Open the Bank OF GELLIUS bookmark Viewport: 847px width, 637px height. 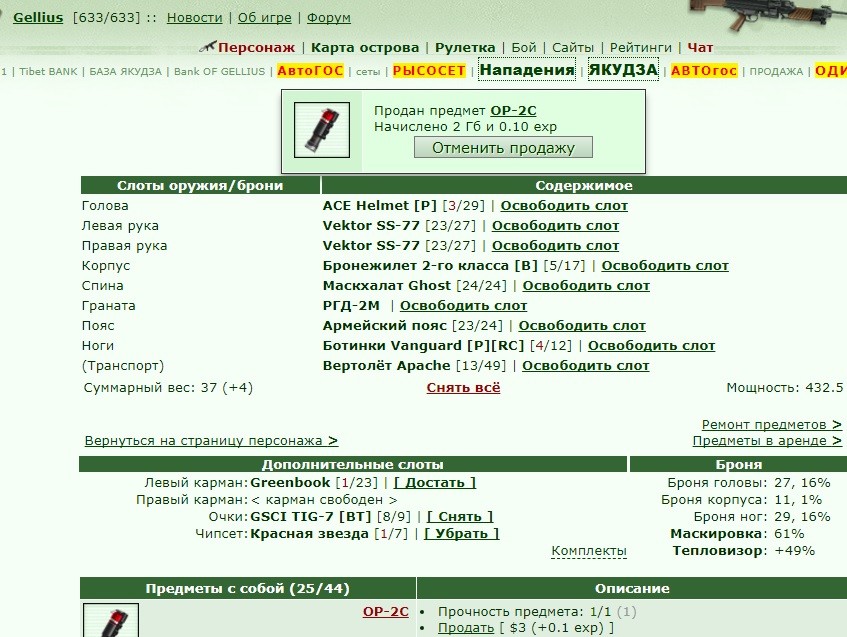(219, 71)
